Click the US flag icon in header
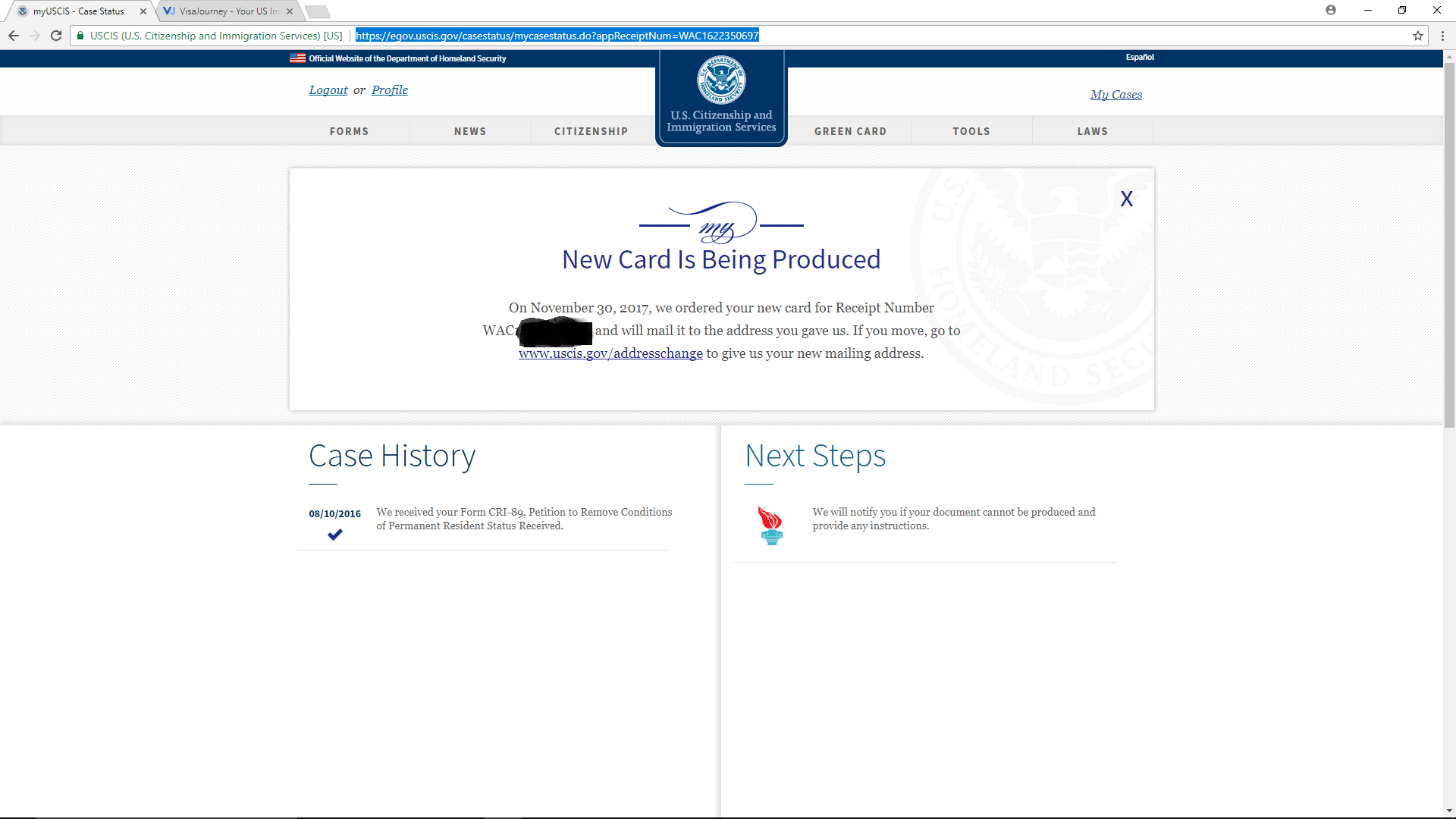The image size is (1456, 819). click(297, 58)
